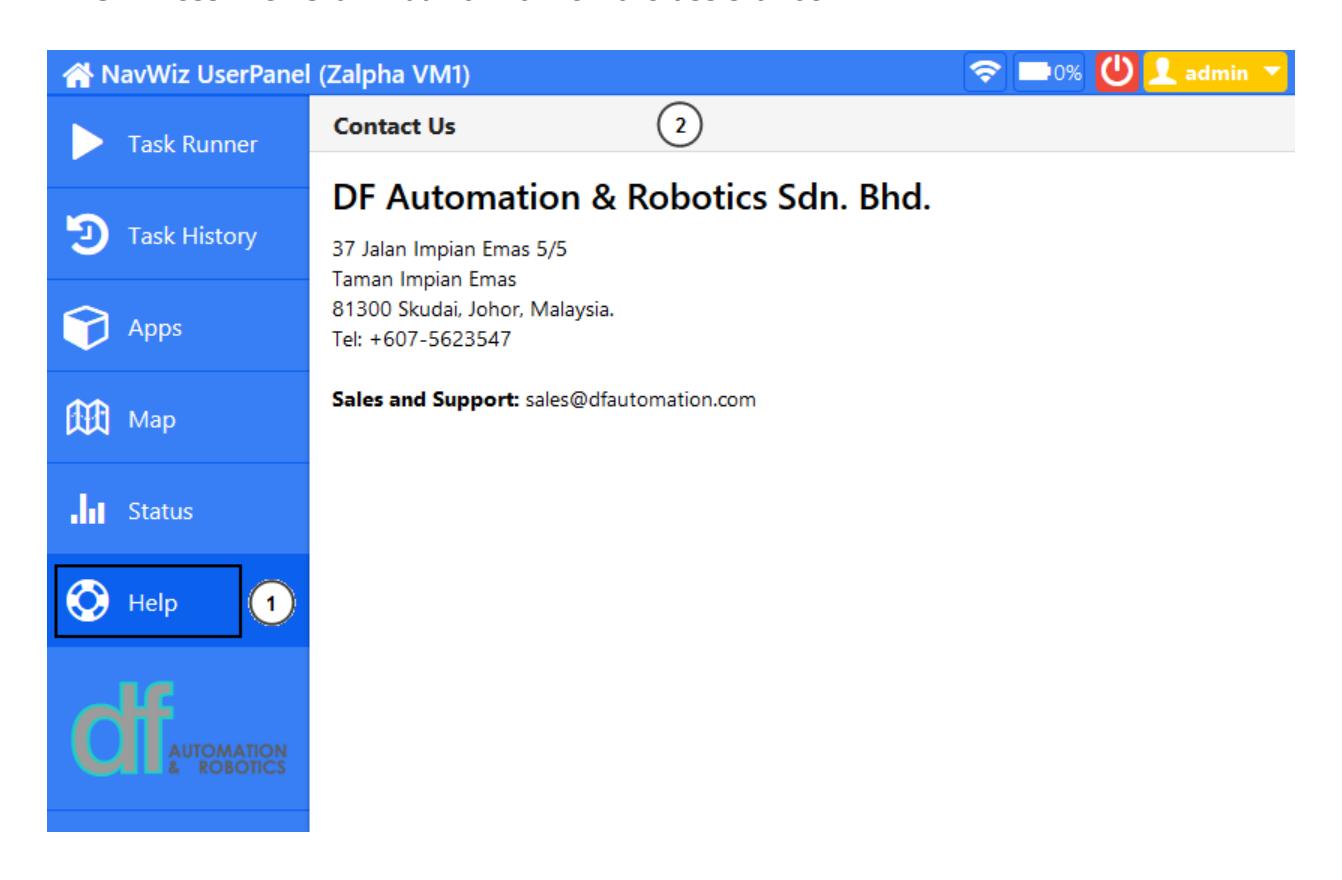Click the 37 Jalan Impian Emas 5/5 address line

click(x=450, y=249)
